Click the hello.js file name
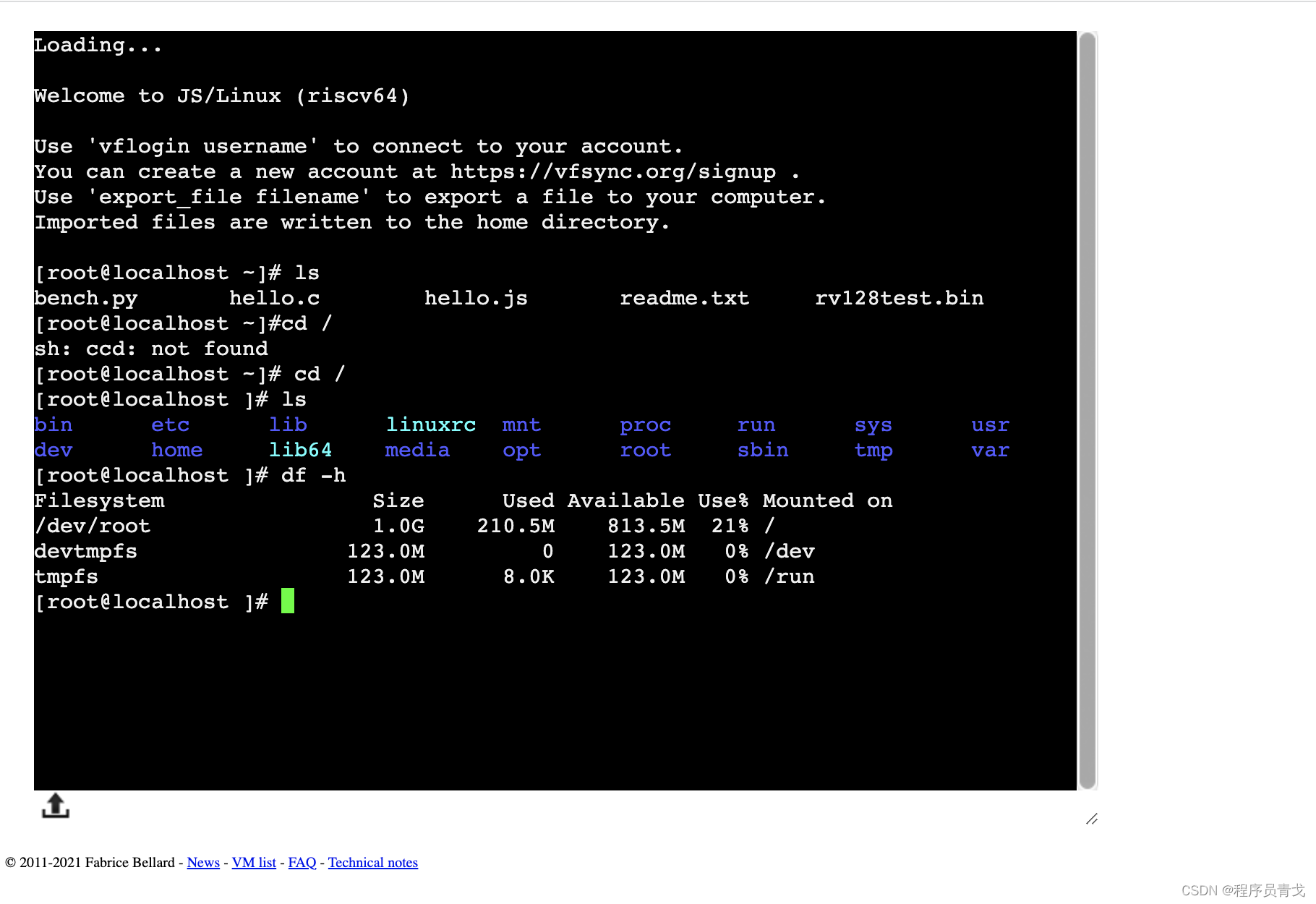The image size is (1316, 904). click(476, 299)
